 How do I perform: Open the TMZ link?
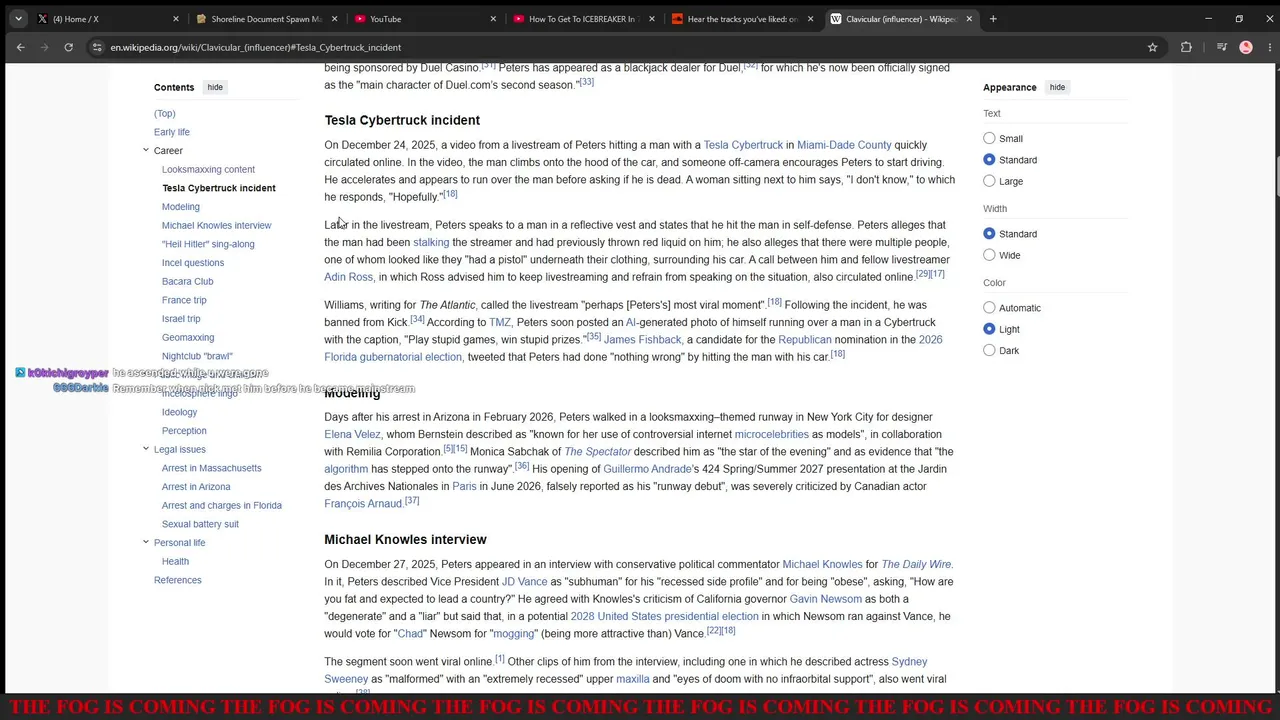pos(500,322)
